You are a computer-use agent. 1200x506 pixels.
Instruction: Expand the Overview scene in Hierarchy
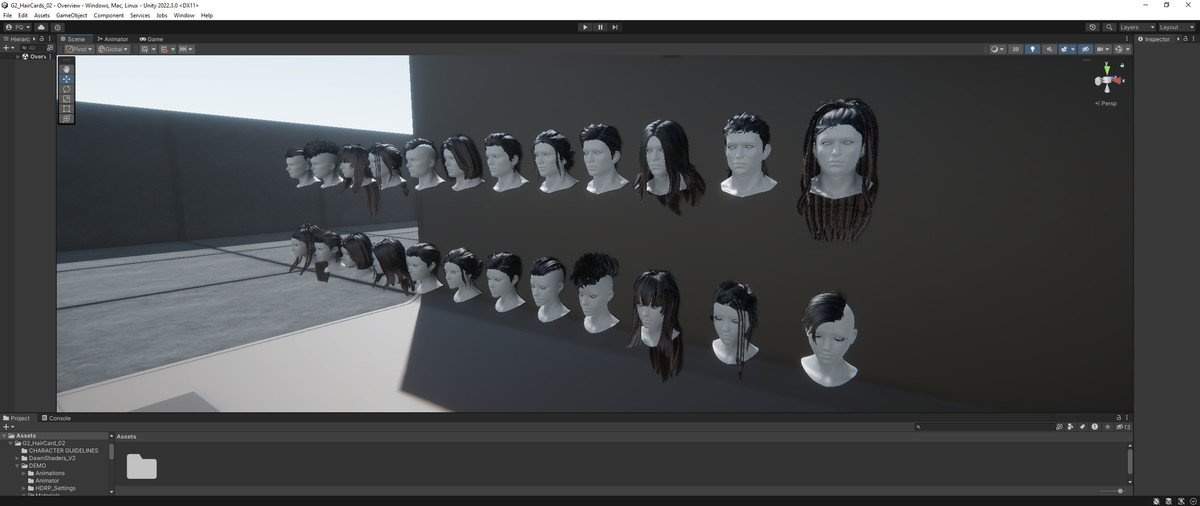[17, 57]
